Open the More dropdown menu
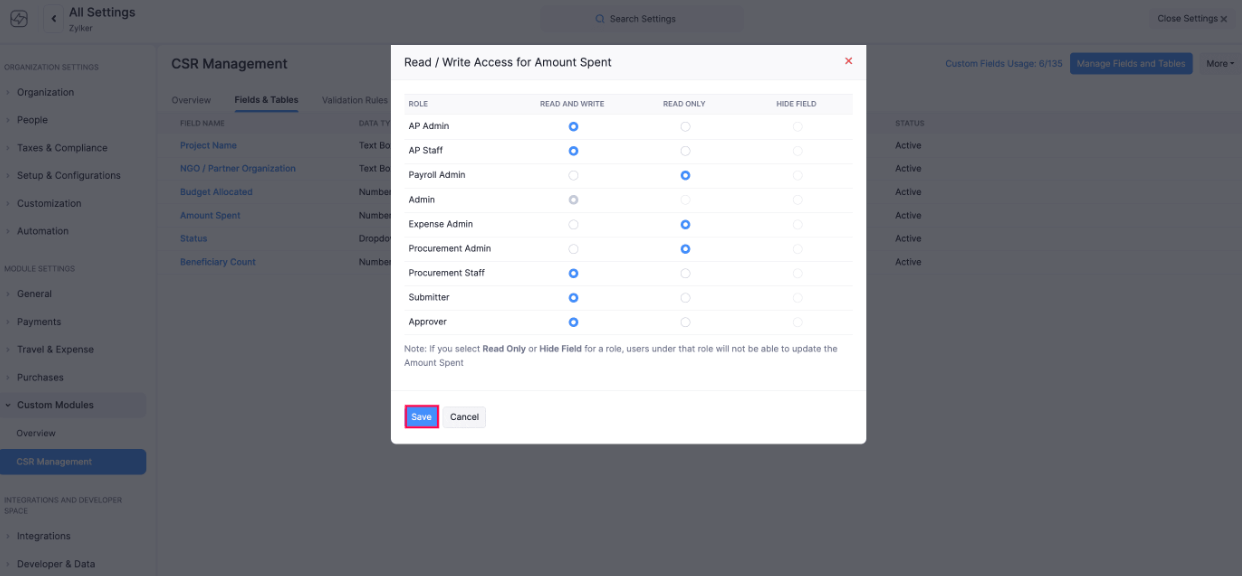The height and width of the screenshot is (576, 1242). point(1219,63)
